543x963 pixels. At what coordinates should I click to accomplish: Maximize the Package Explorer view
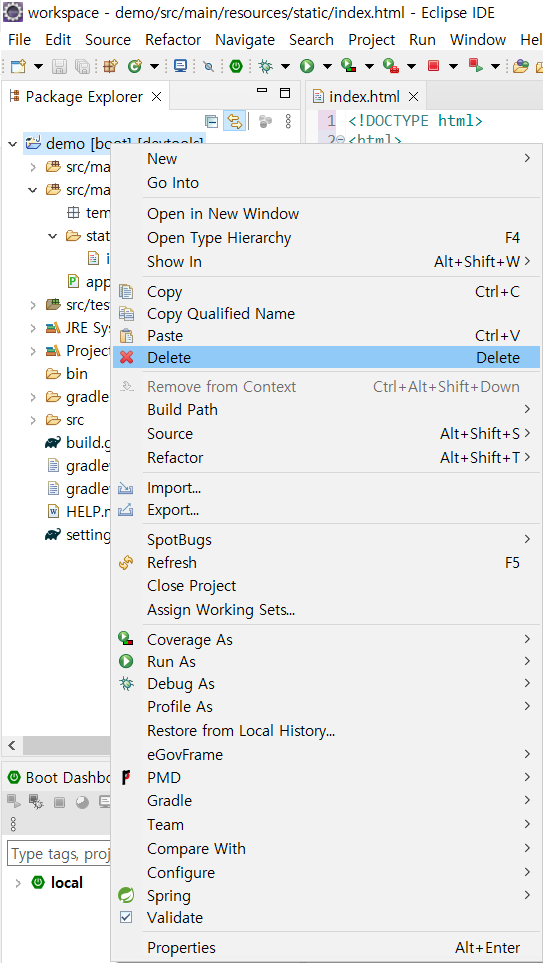(284, 93)
